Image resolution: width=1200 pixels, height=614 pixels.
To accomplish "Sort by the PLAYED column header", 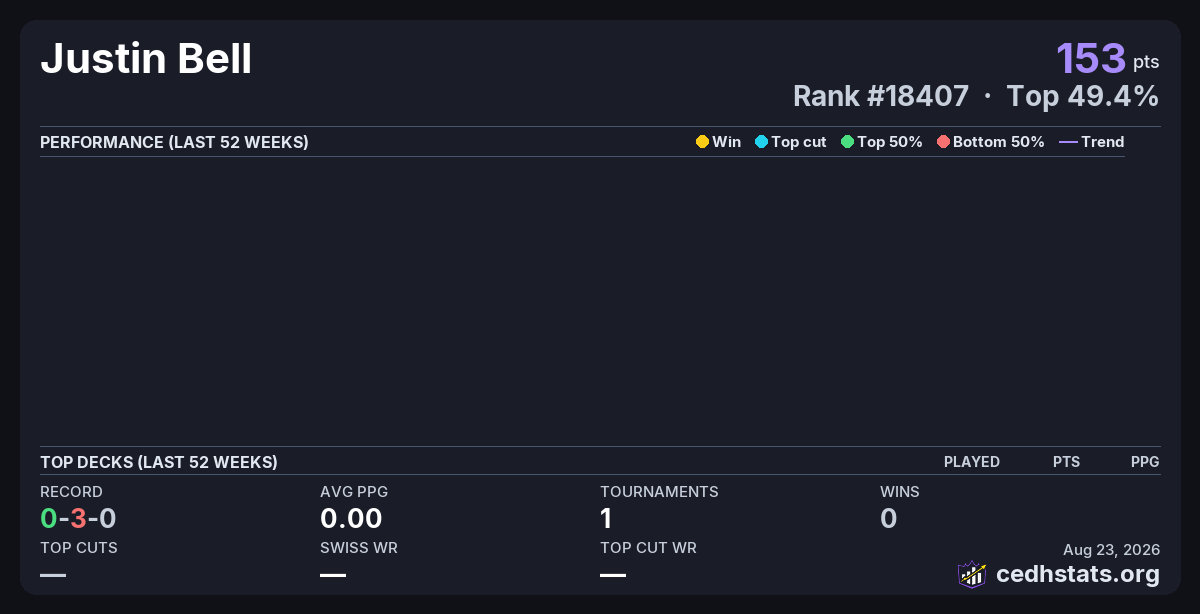I will pyautogui.click(x=972, y=462).
